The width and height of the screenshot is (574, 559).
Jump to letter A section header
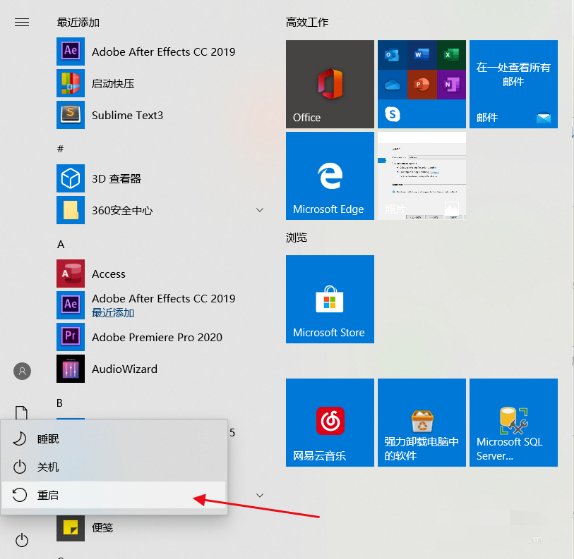(61, 244)
